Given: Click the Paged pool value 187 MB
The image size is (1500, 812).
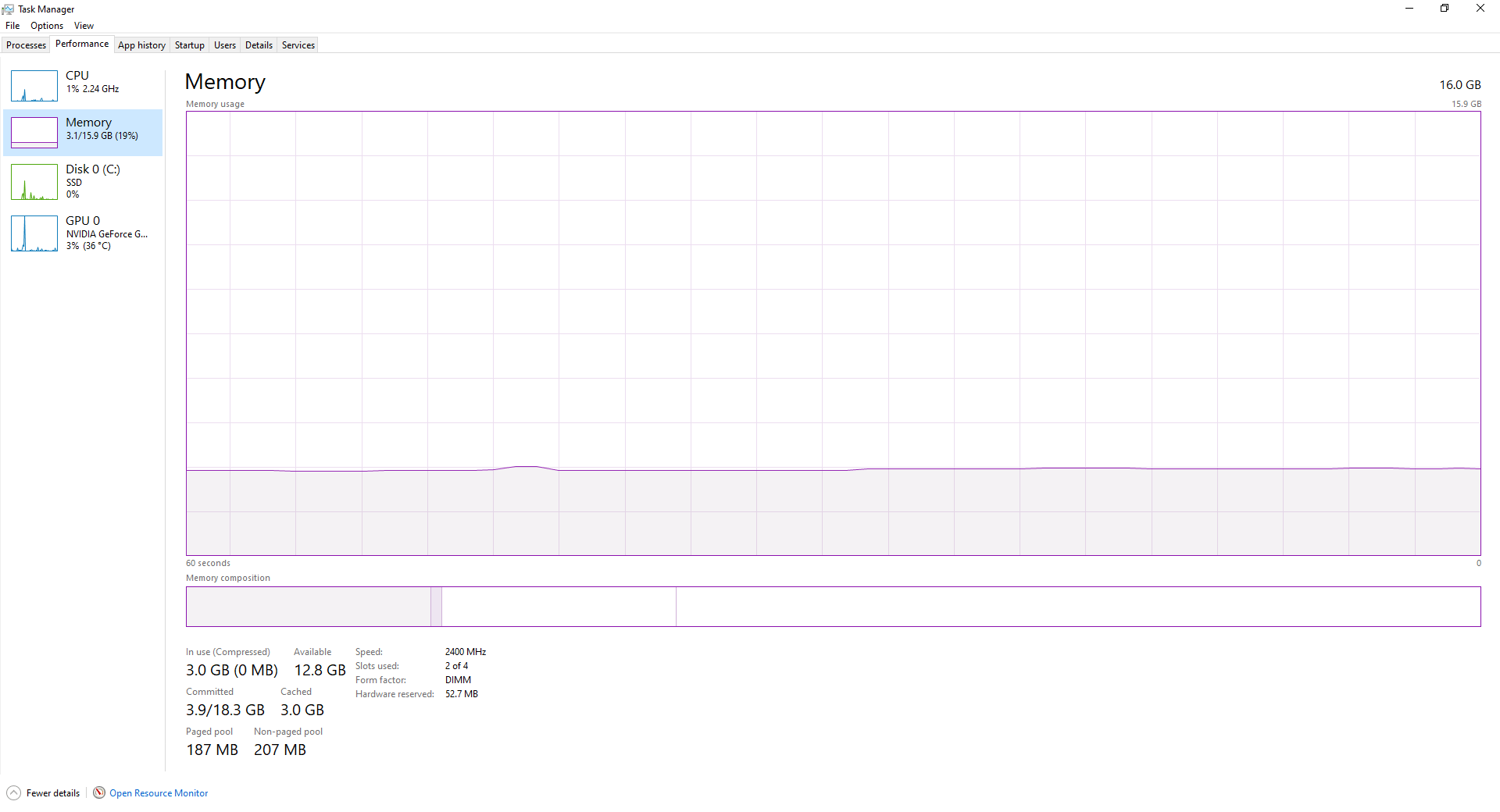Looking at the screenshot, I should point(212,750).
